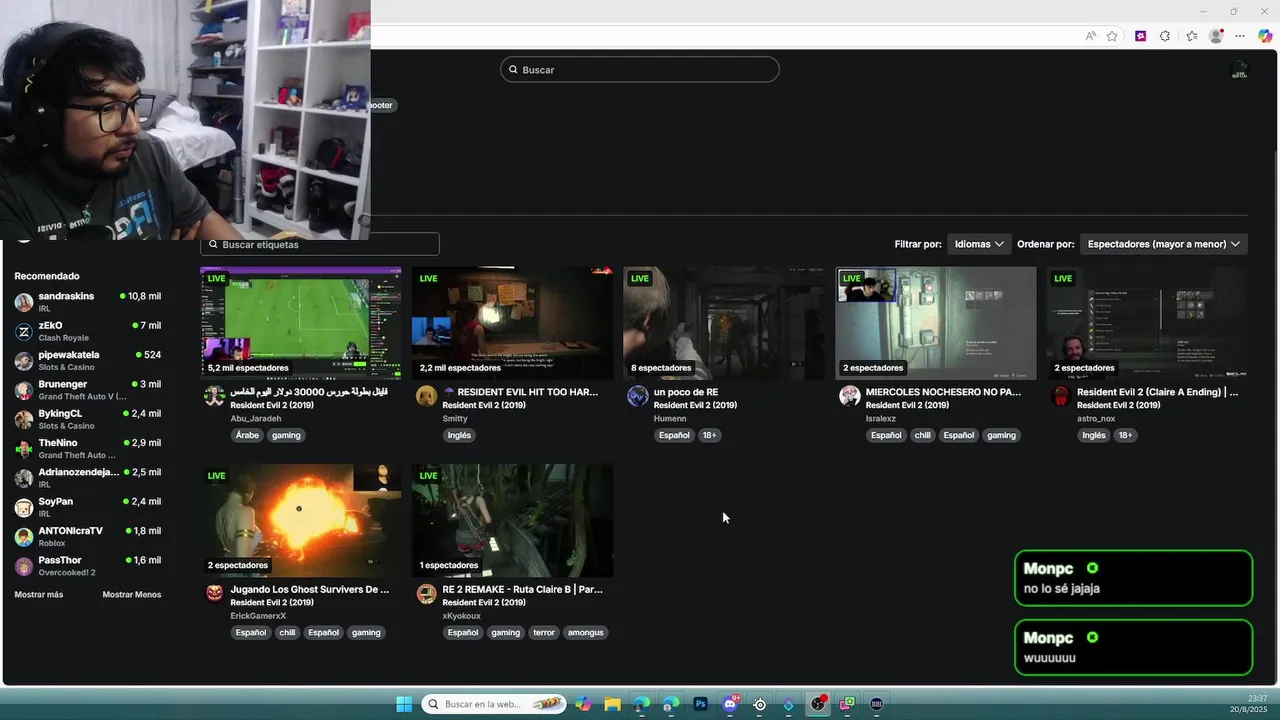Click Mostrar más under Recomendado
The height and width of the screenshot is (720, 1280).
point(39,595)
